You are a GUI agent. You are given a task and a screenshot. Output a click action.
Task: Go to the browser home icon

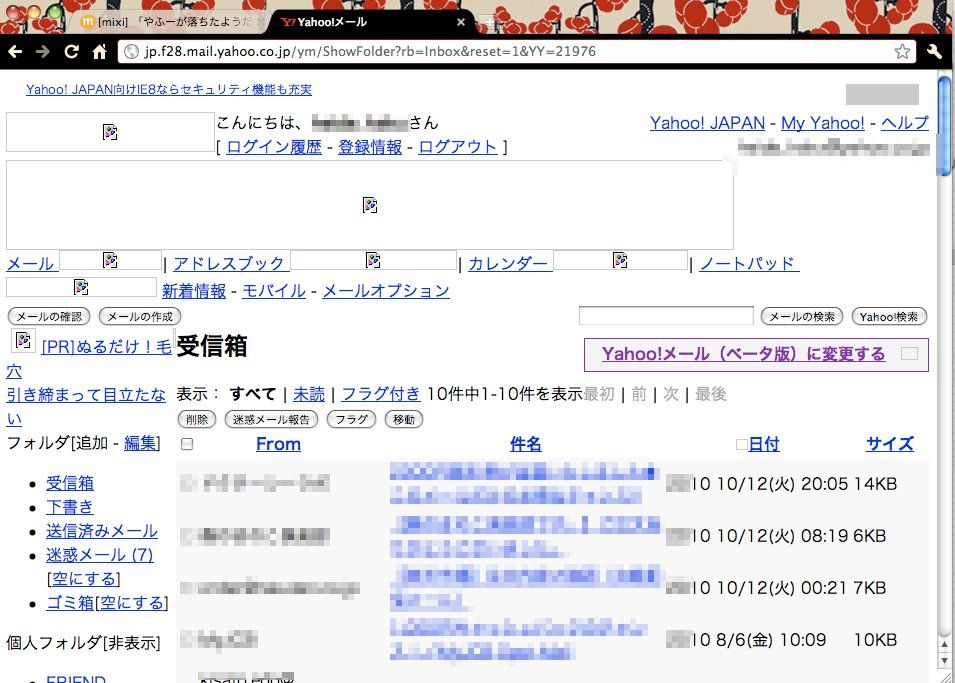pyautogui.click(x=99, y=52)
